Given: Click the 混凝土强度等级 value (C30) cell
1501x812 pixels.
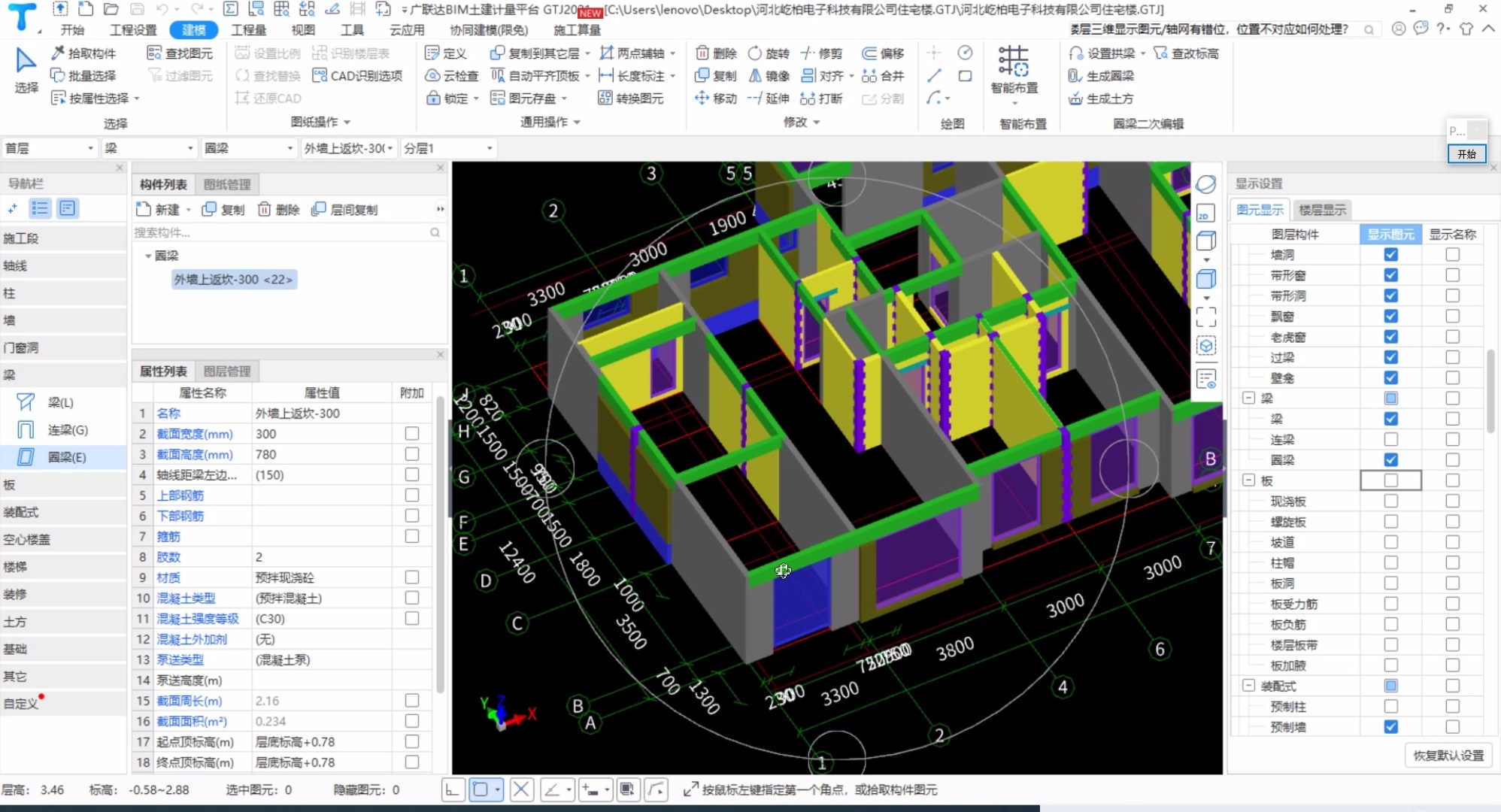Looking at the screenshot, I should coord(322,618).
